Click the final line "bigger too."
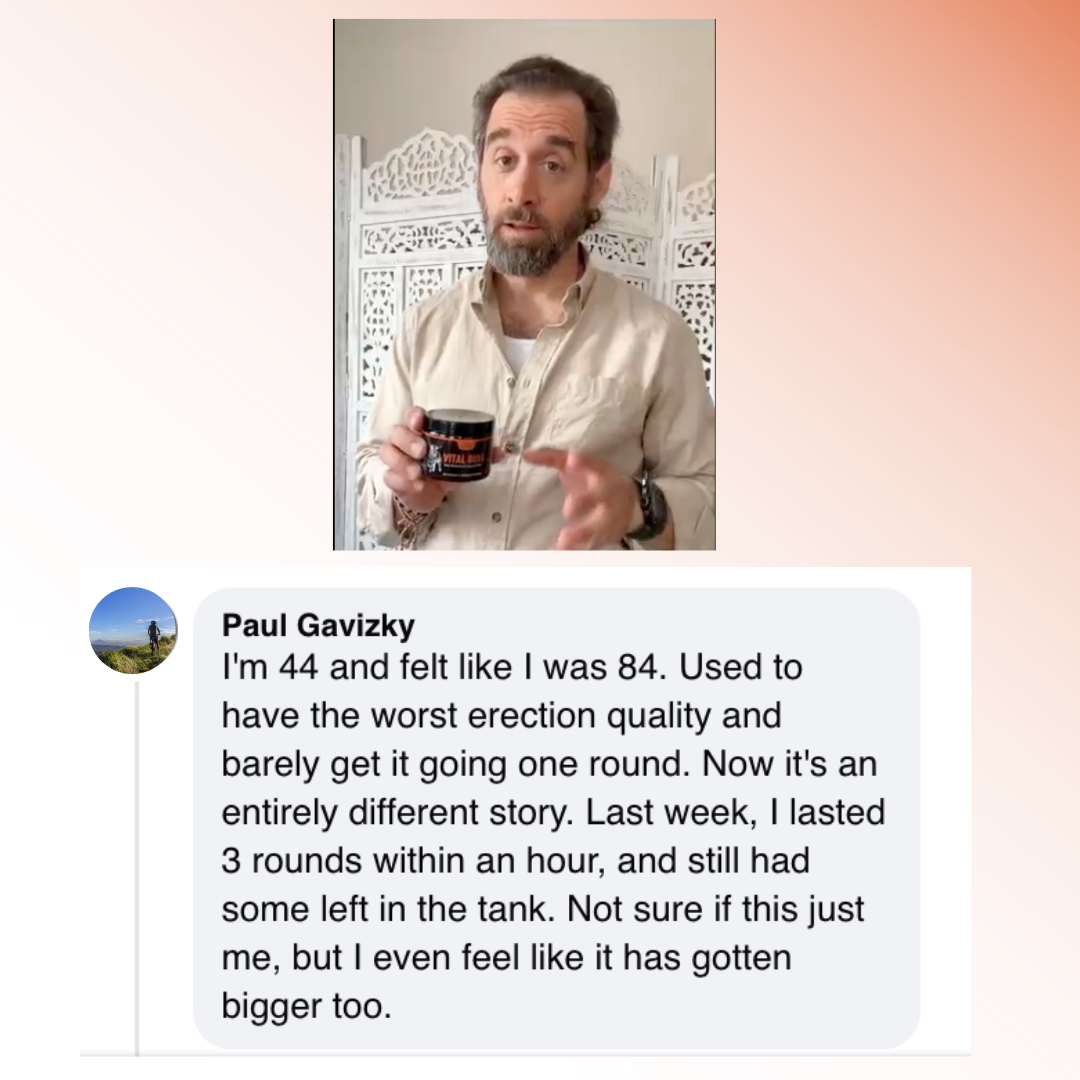The image size is (1080, 1080). (306, 1006)
